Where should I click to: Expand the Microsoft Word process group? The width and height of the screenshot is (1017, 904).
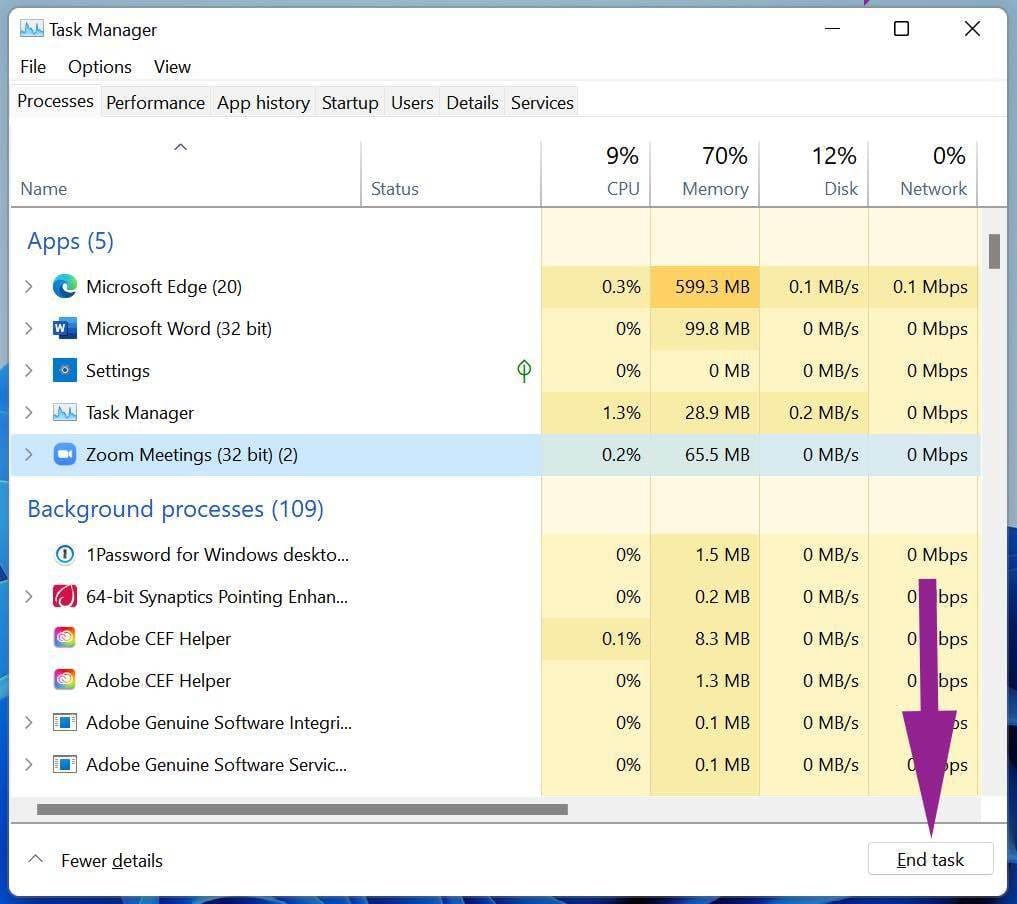pos(29,328)
